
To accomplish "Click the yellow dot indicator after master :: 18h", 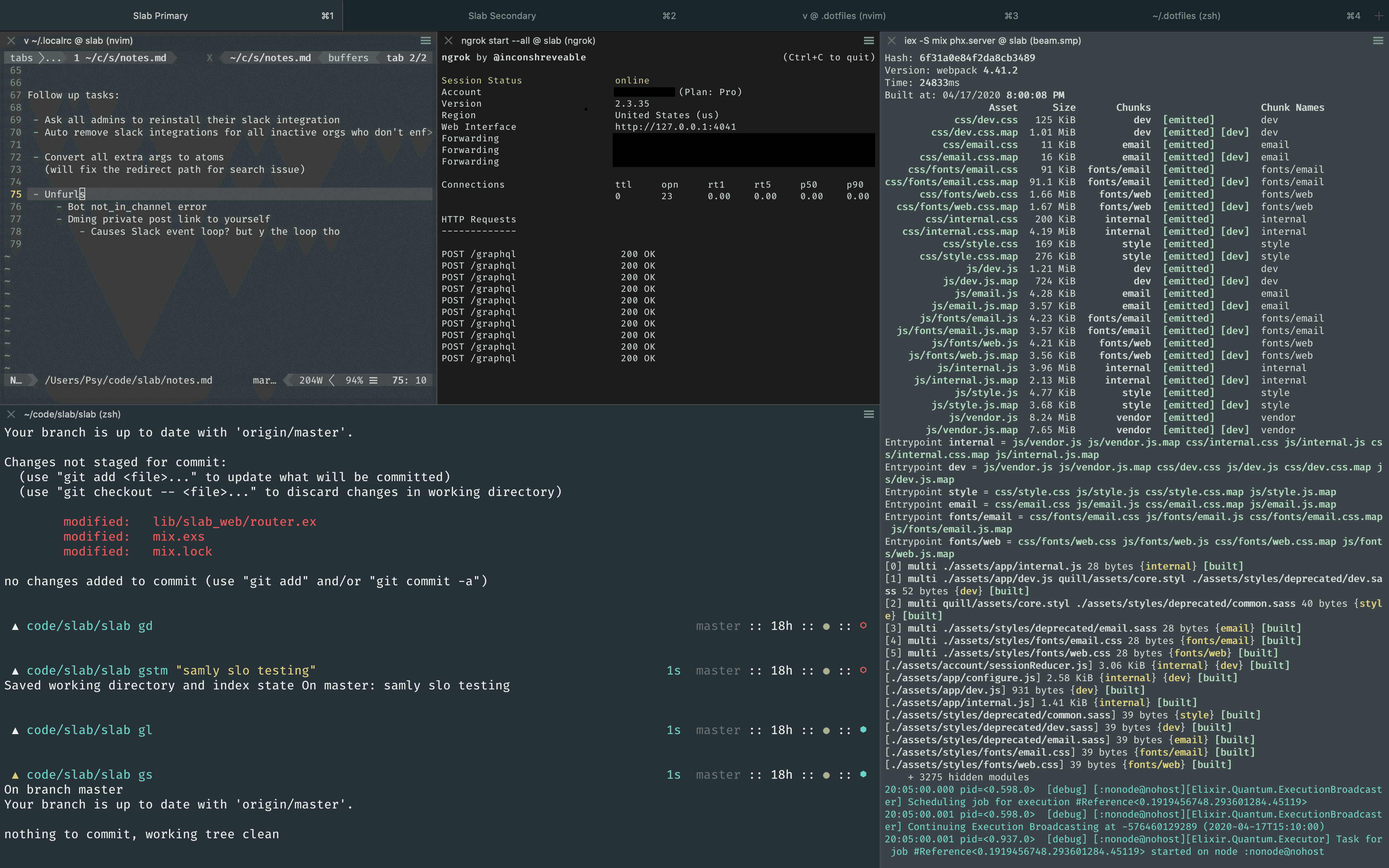I will point(826,626).
